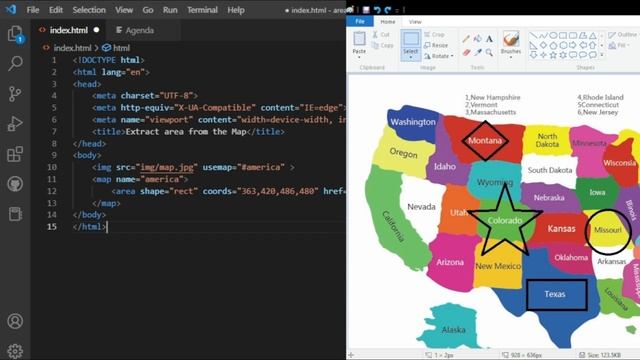Click Redo in Paint quick access toolbar
The image size is (640, 360).
[x=387, y=9]
